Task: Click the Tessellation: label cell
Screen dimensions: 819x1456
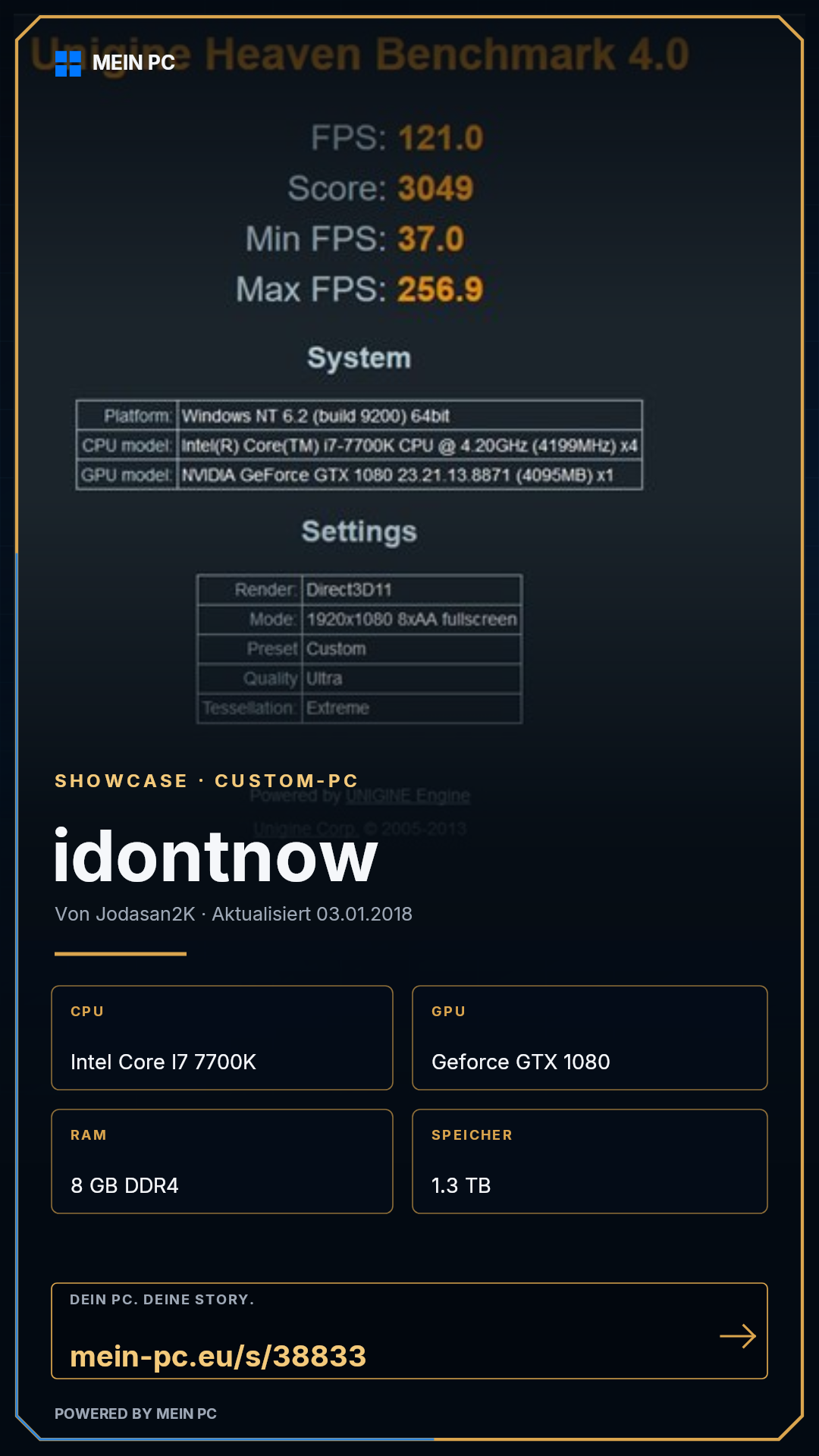Action: click(x=249, y=708)
